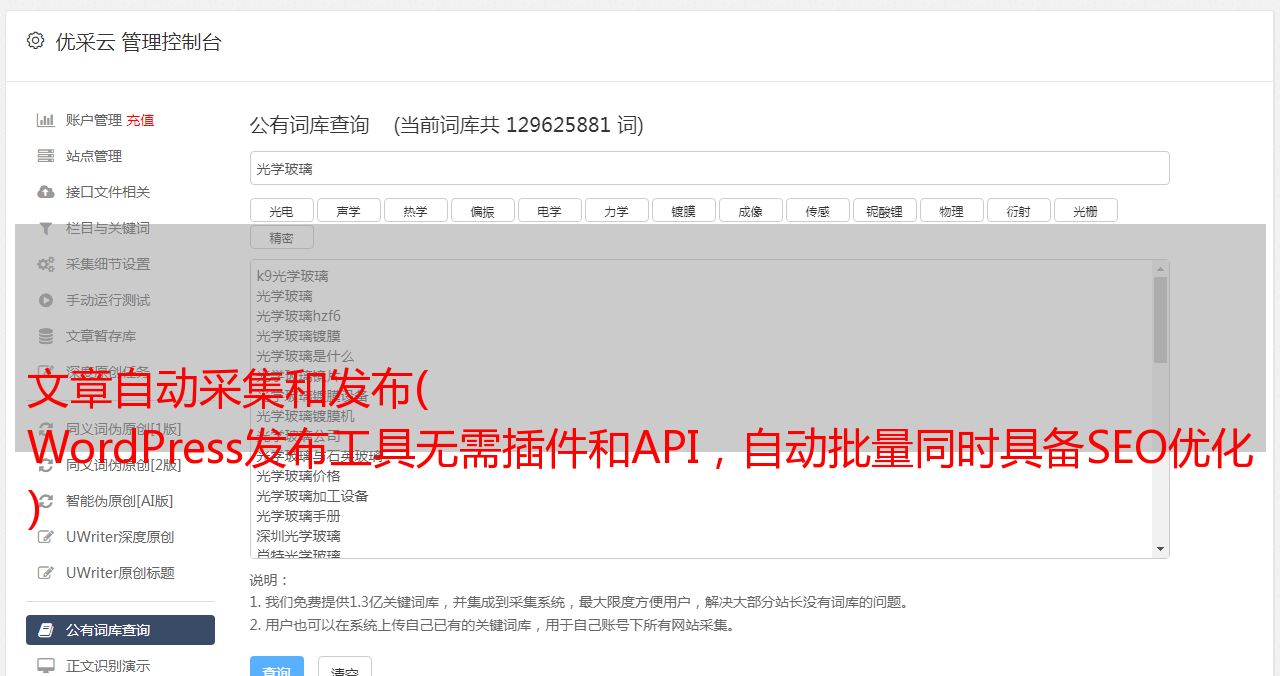Click the play icon for 手动运行测试

[x=46, y=300]
